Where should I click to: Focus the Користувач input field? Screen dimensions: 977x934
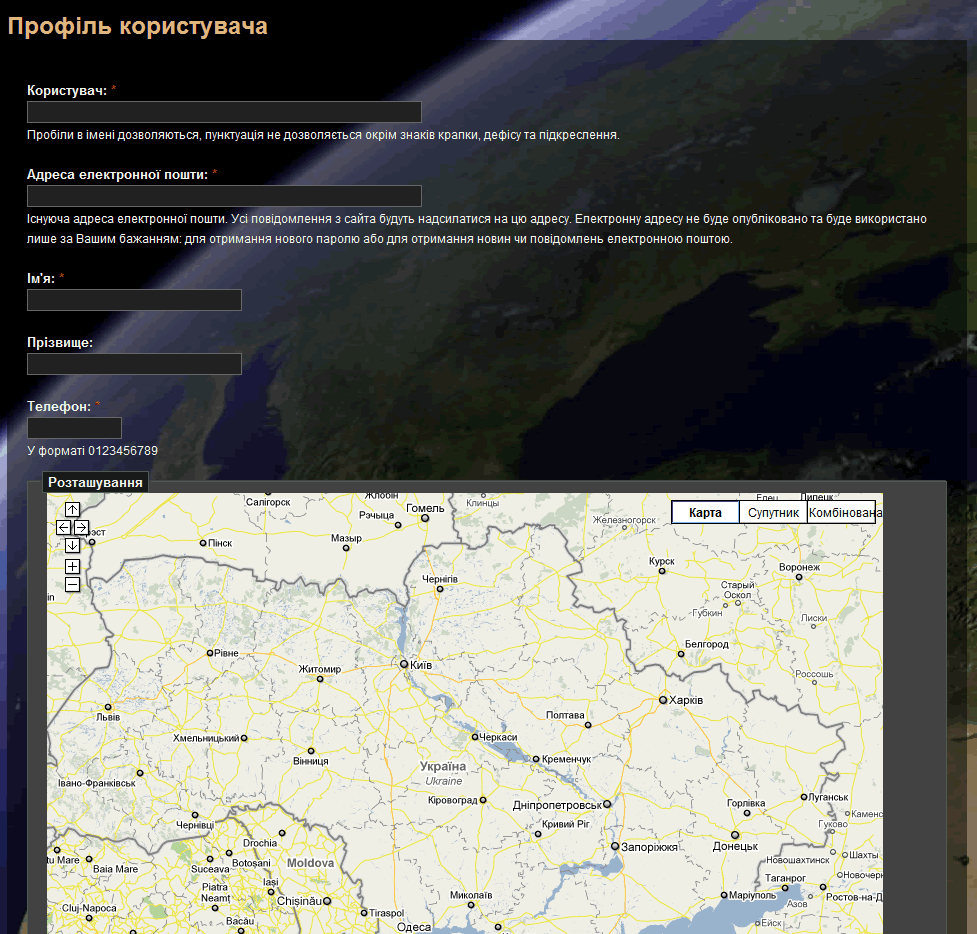click(224, 112)
